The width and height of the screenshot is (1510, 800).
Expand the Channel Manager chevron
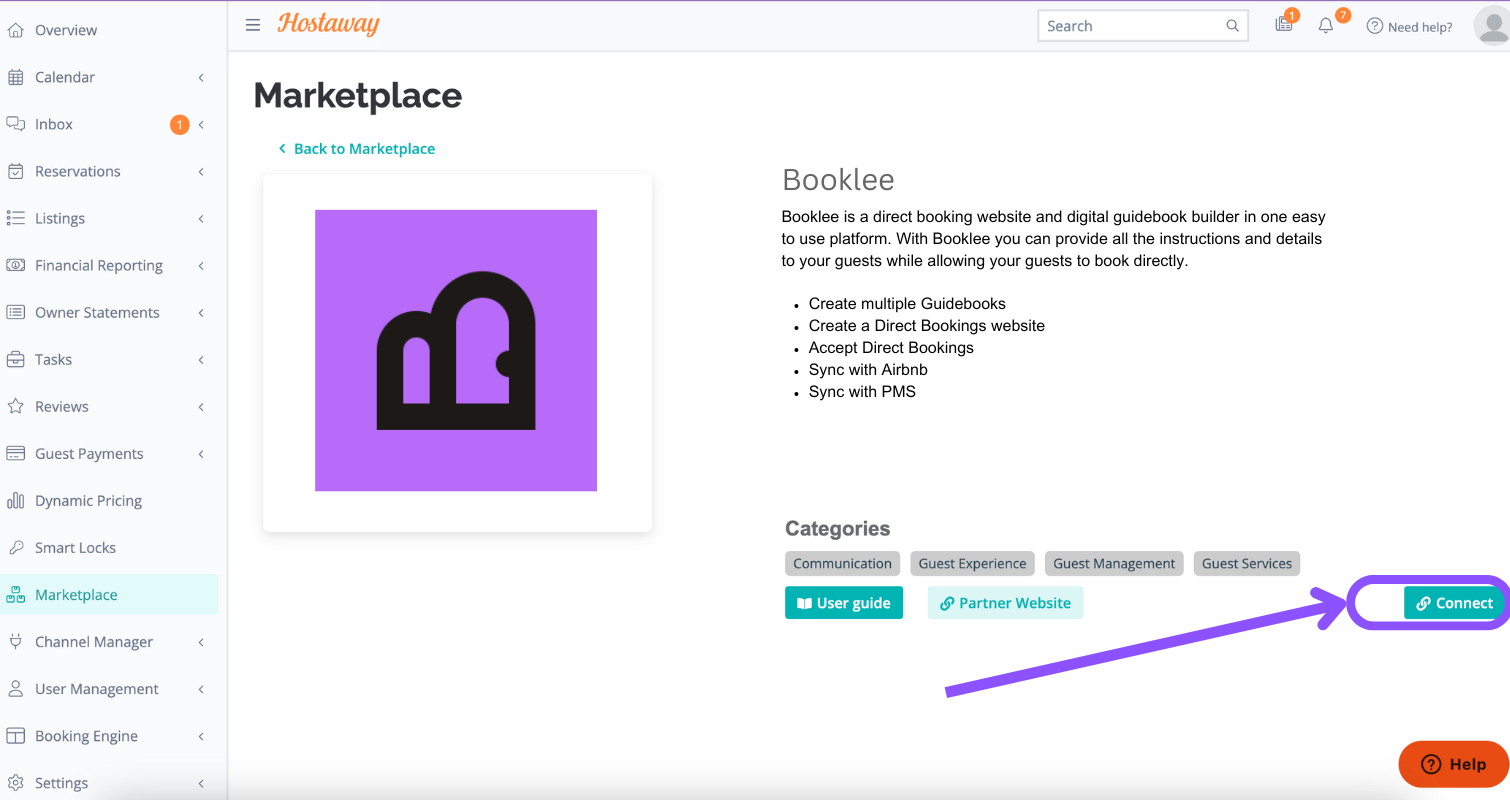[x=201, y=641]
